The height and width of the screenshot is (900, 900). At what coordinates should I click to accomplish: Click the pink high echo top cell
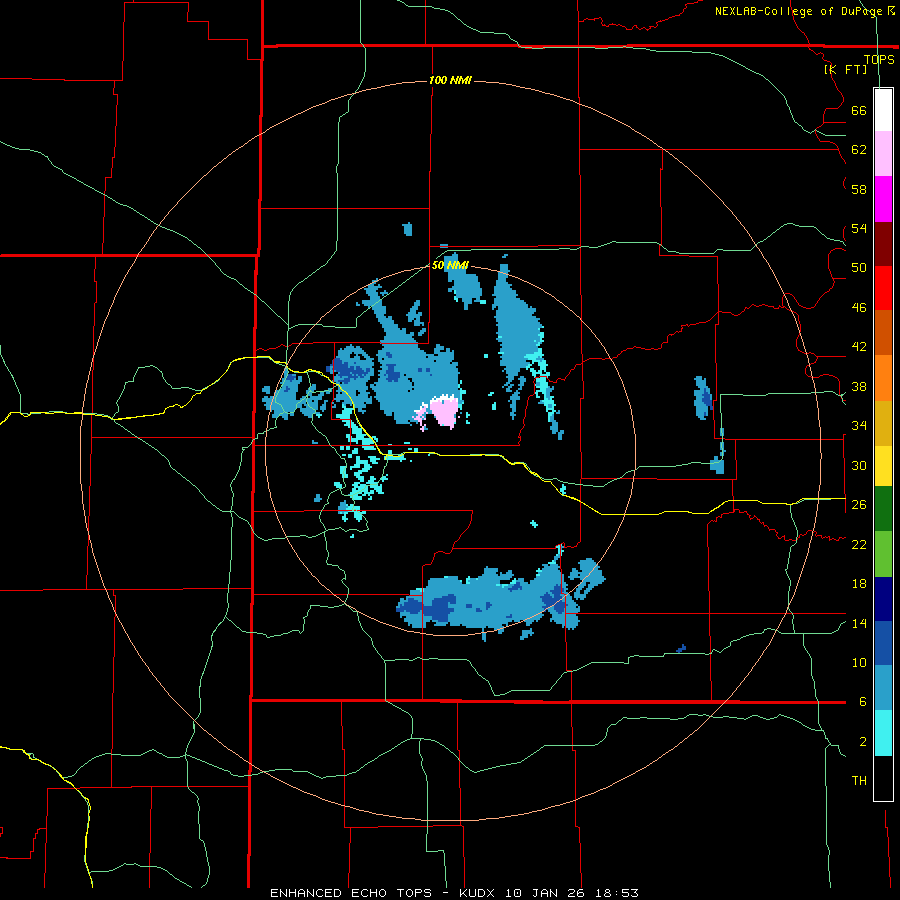(444, 411)
